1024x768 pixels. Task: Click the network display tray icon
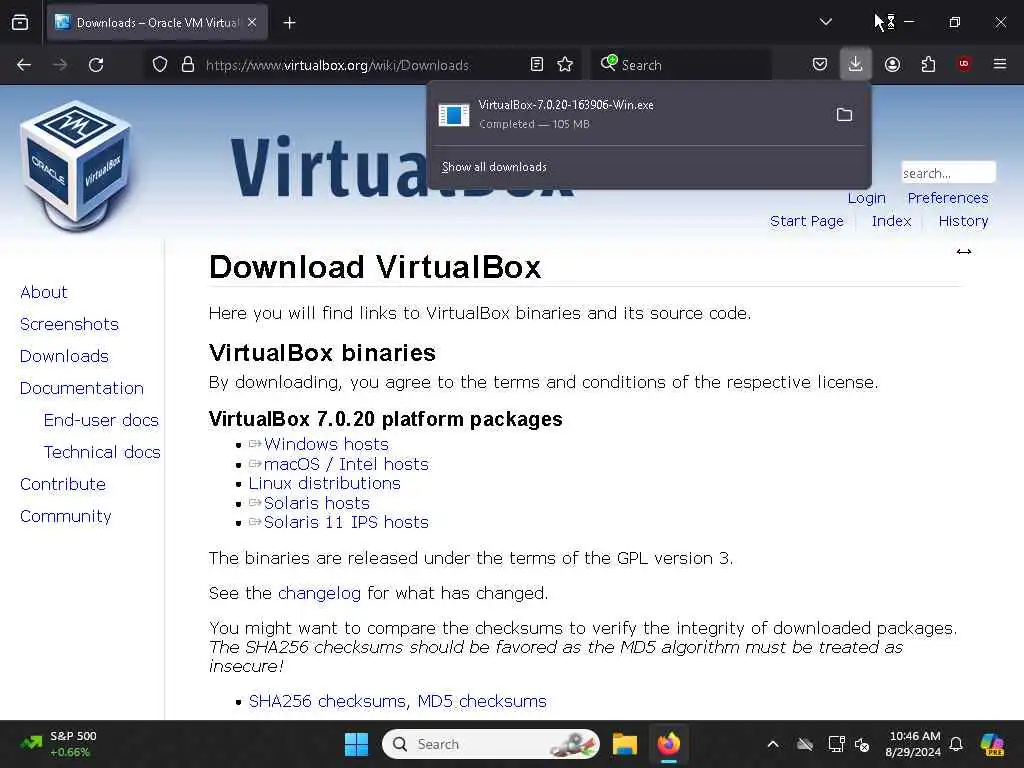[837, 744]
